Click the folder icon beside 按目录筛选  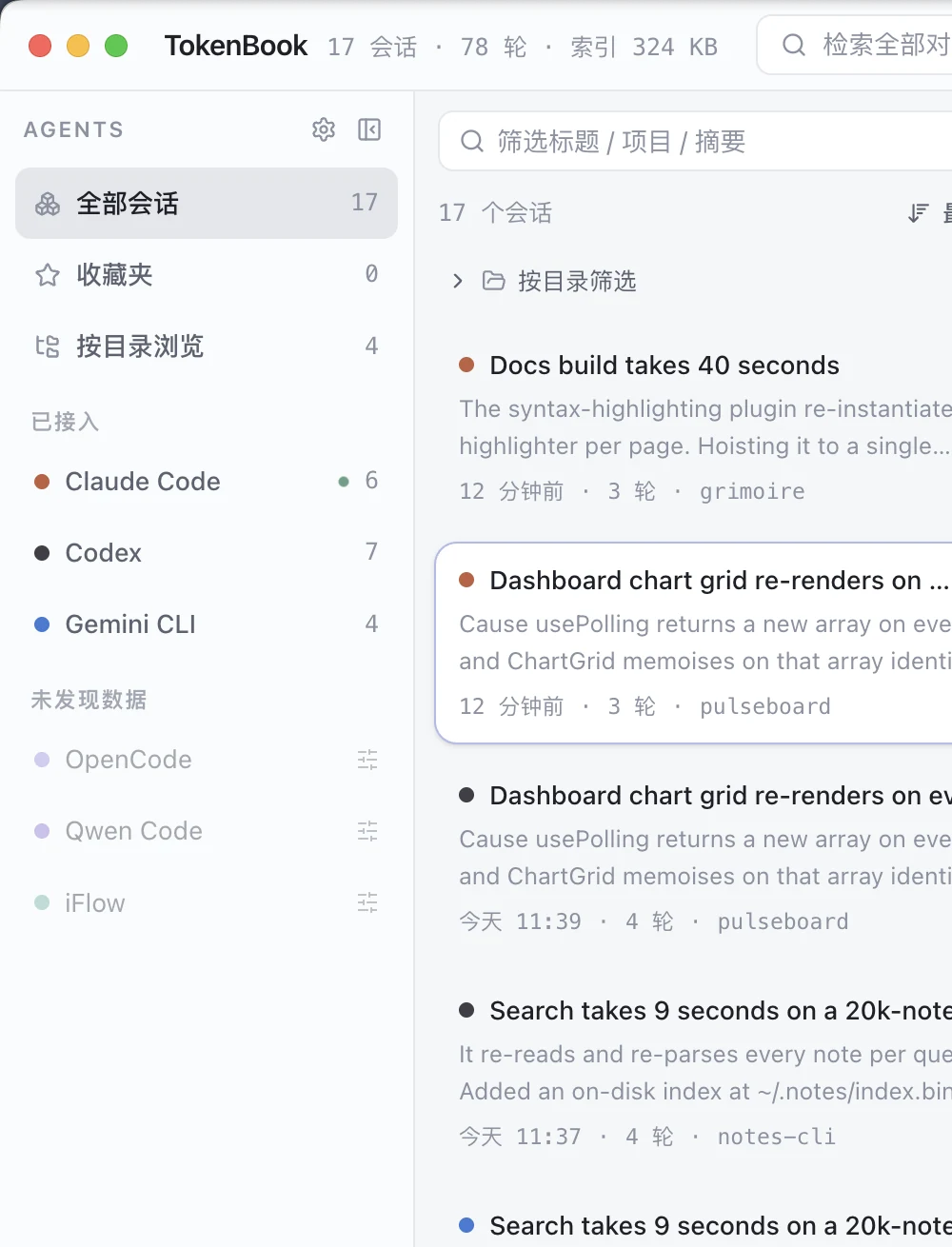[x=494, y=281]
